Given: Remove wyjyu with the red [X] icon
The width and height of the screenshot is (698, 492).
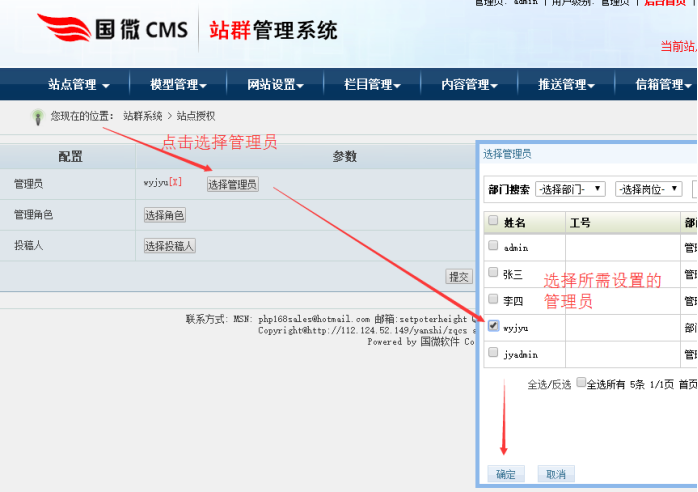Looking at the screenshot, I should click(x=175, y=182).
